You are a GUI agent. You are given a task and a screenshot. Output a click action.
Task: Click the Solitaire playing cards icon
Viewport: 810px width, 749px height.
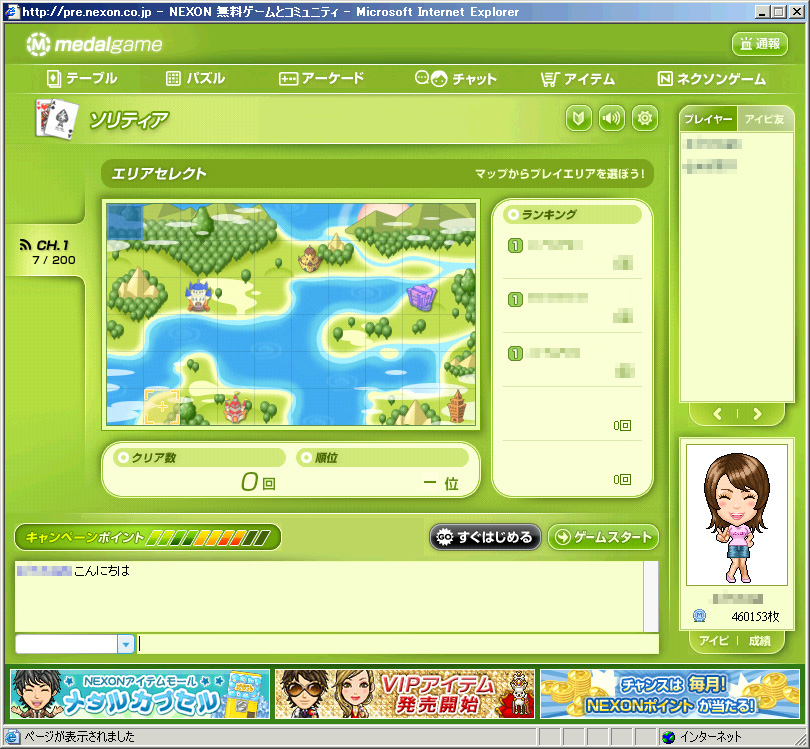point(57,119)
